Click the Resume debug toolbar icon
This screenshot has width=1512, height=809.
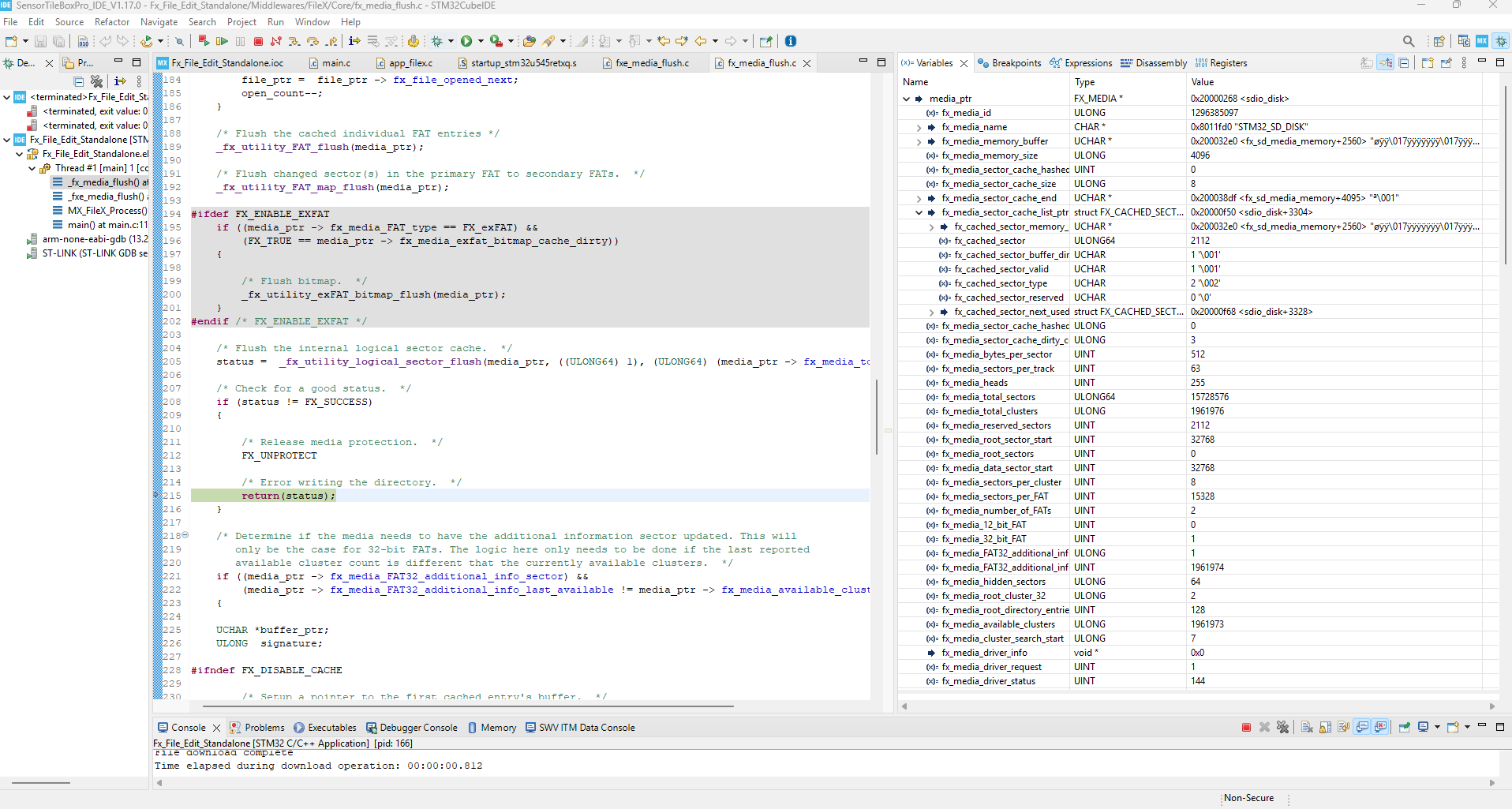point(223,41)
